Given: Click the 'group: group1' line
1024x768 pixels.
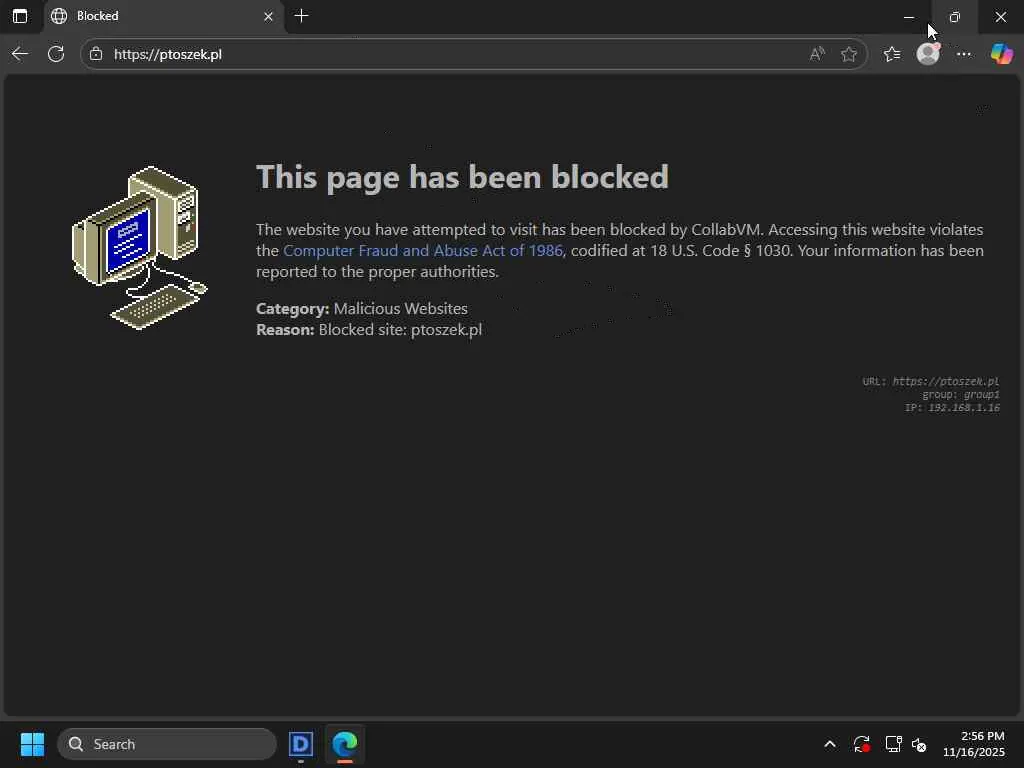Looking at the screenshot, I should [961, 394].
